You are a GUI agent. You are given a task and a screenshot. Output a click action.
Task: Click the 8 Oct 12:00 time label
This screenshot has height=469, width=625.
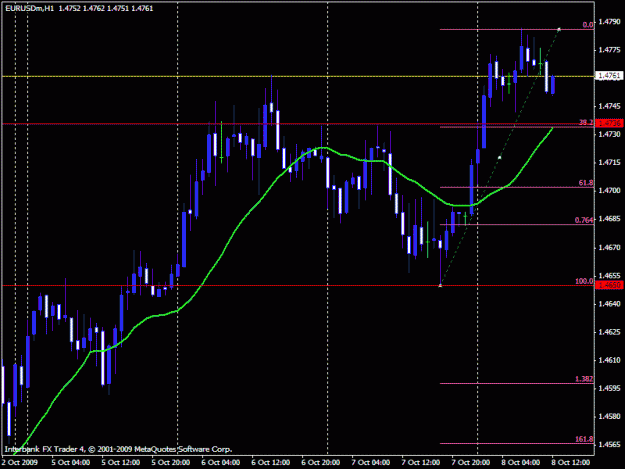tap(571, 462)
